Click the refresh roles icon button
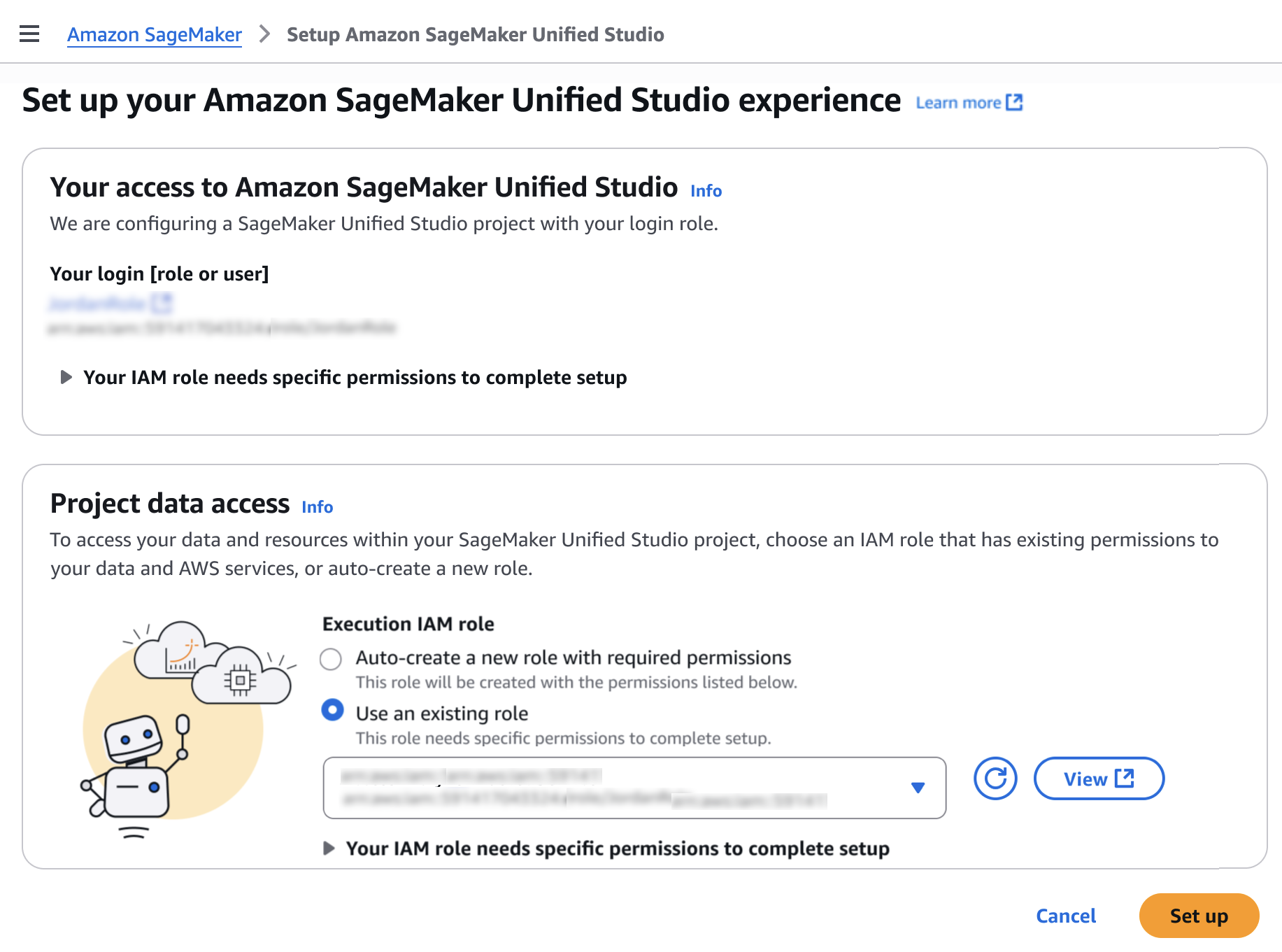Image resolution: width=1282 pixels, height=952 pixels. pos(995,779)
